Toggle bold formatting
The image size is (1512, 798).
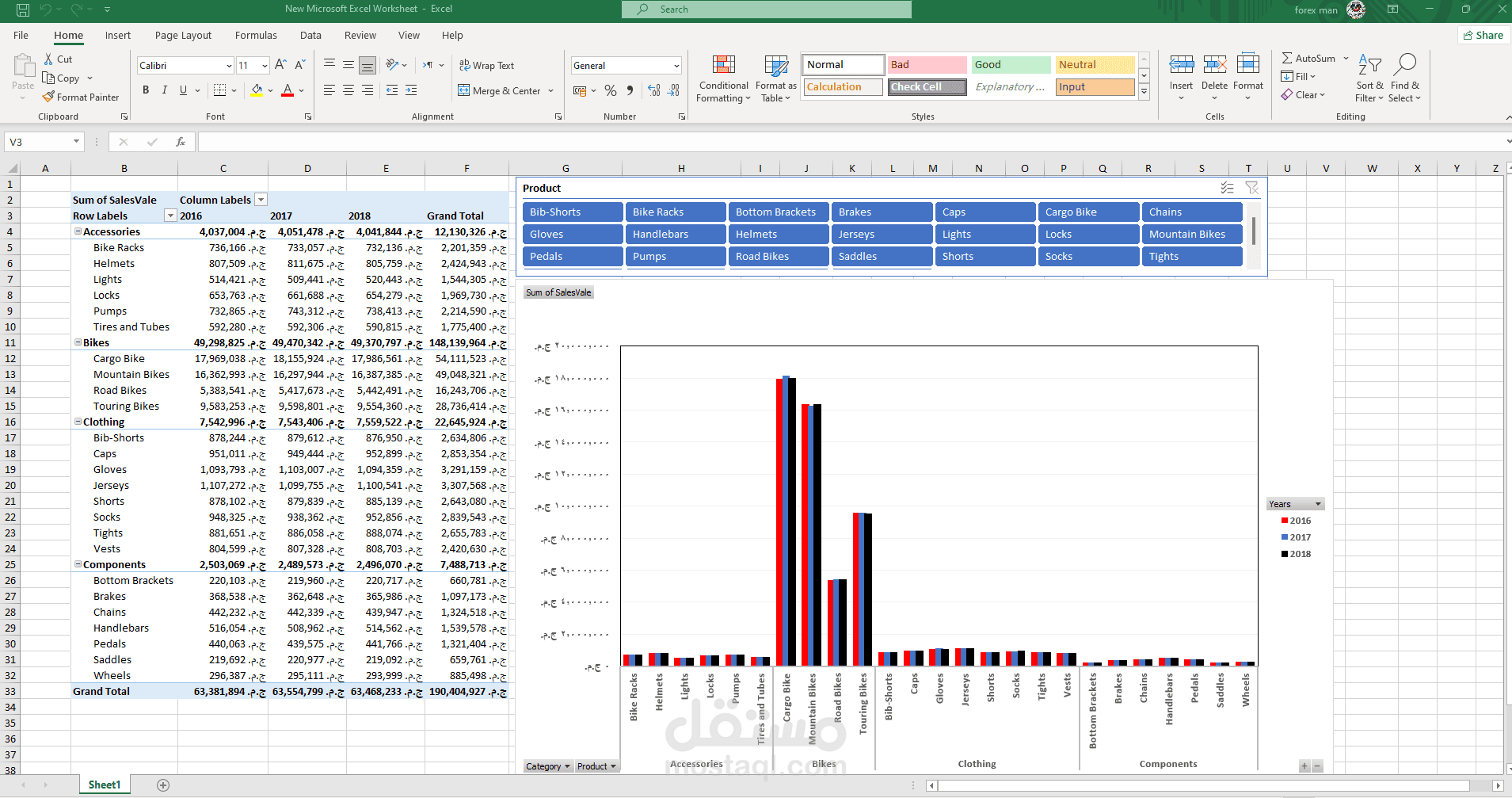pyautogui.click(x=146, y=90)
